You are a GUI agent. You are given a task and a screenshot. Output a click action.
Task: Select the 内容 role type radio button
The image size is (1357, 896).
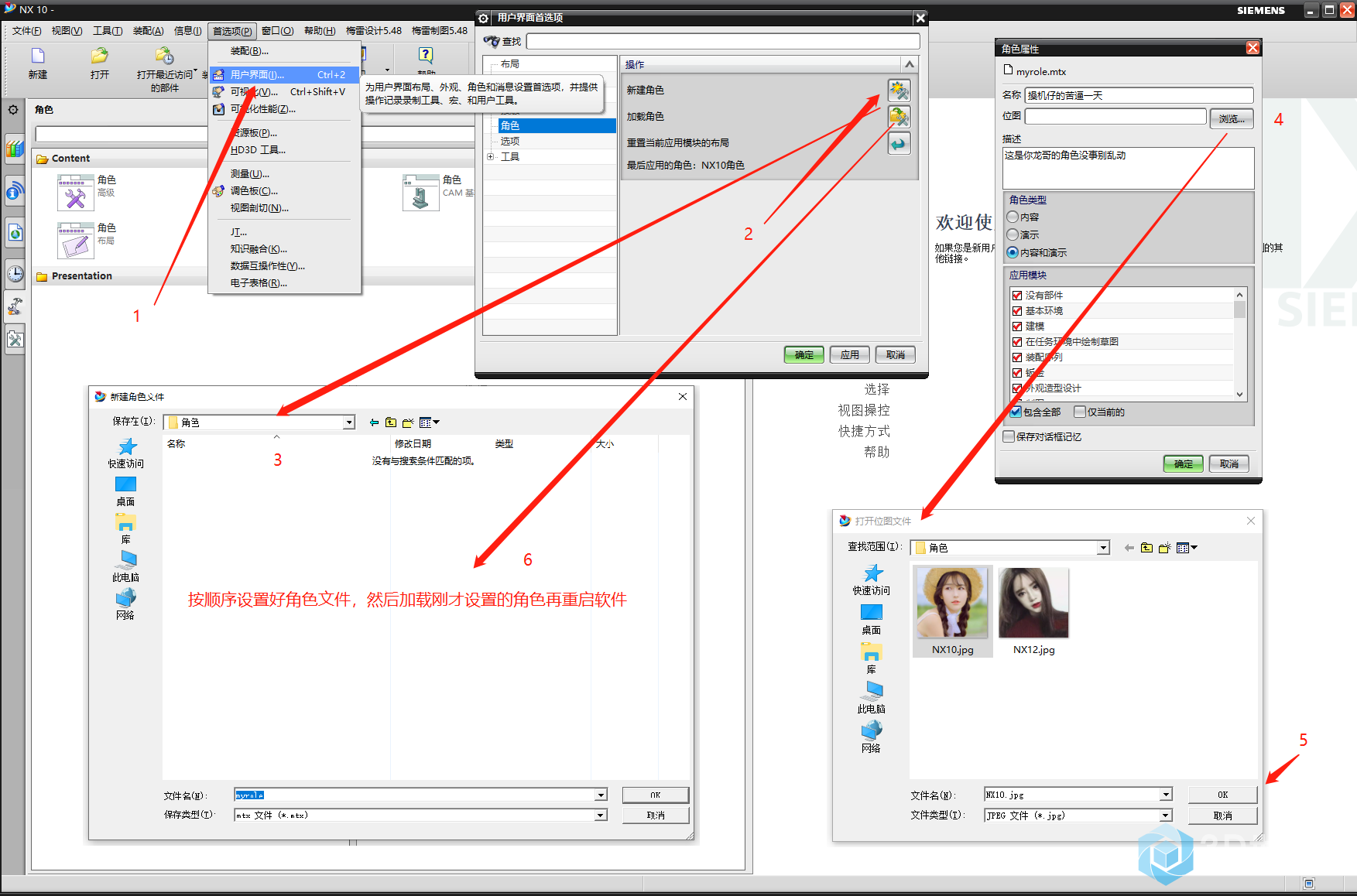coord(1013,217)
